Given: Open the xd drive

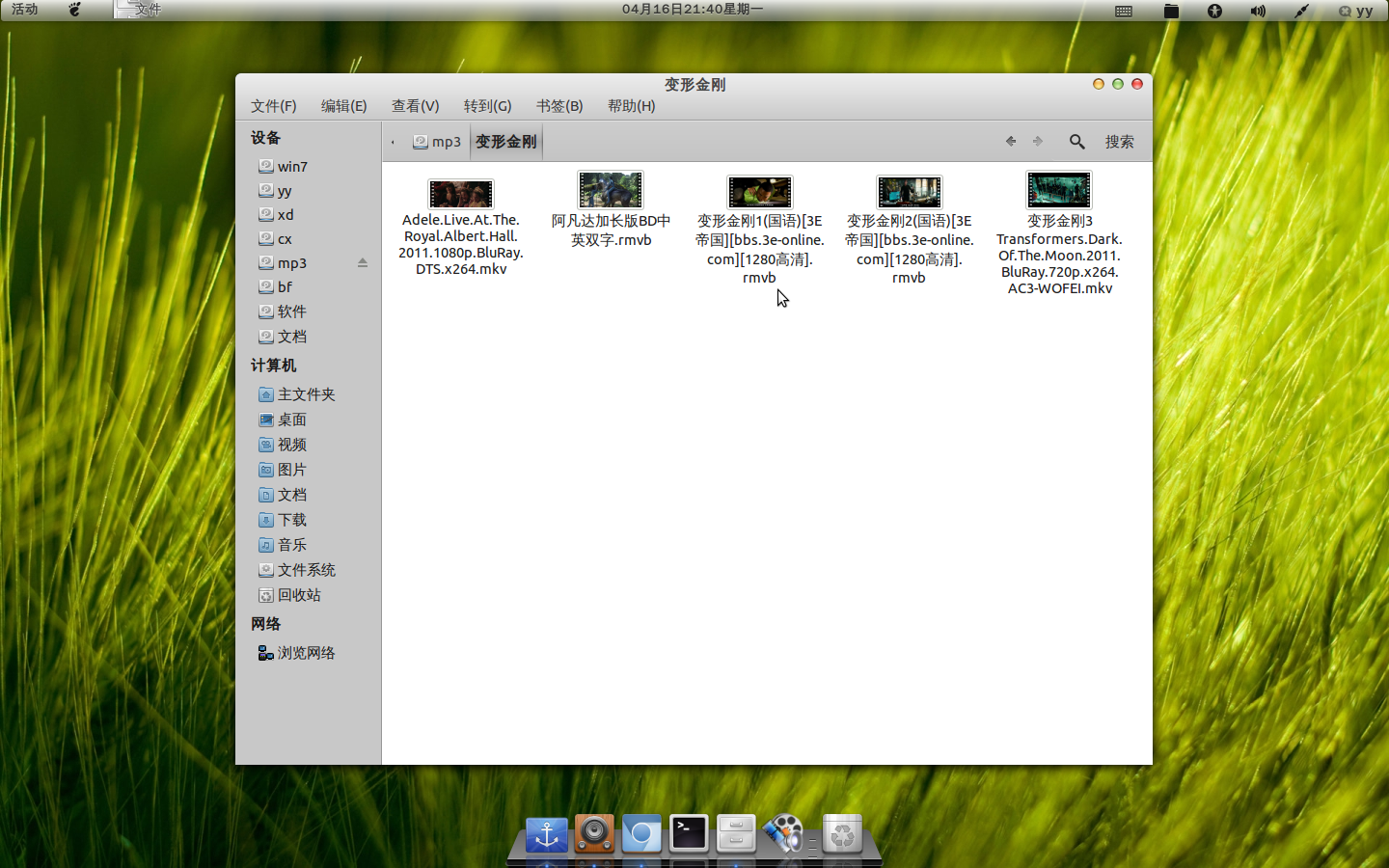Looking at the screenshot, I should [x=276, y=214].
